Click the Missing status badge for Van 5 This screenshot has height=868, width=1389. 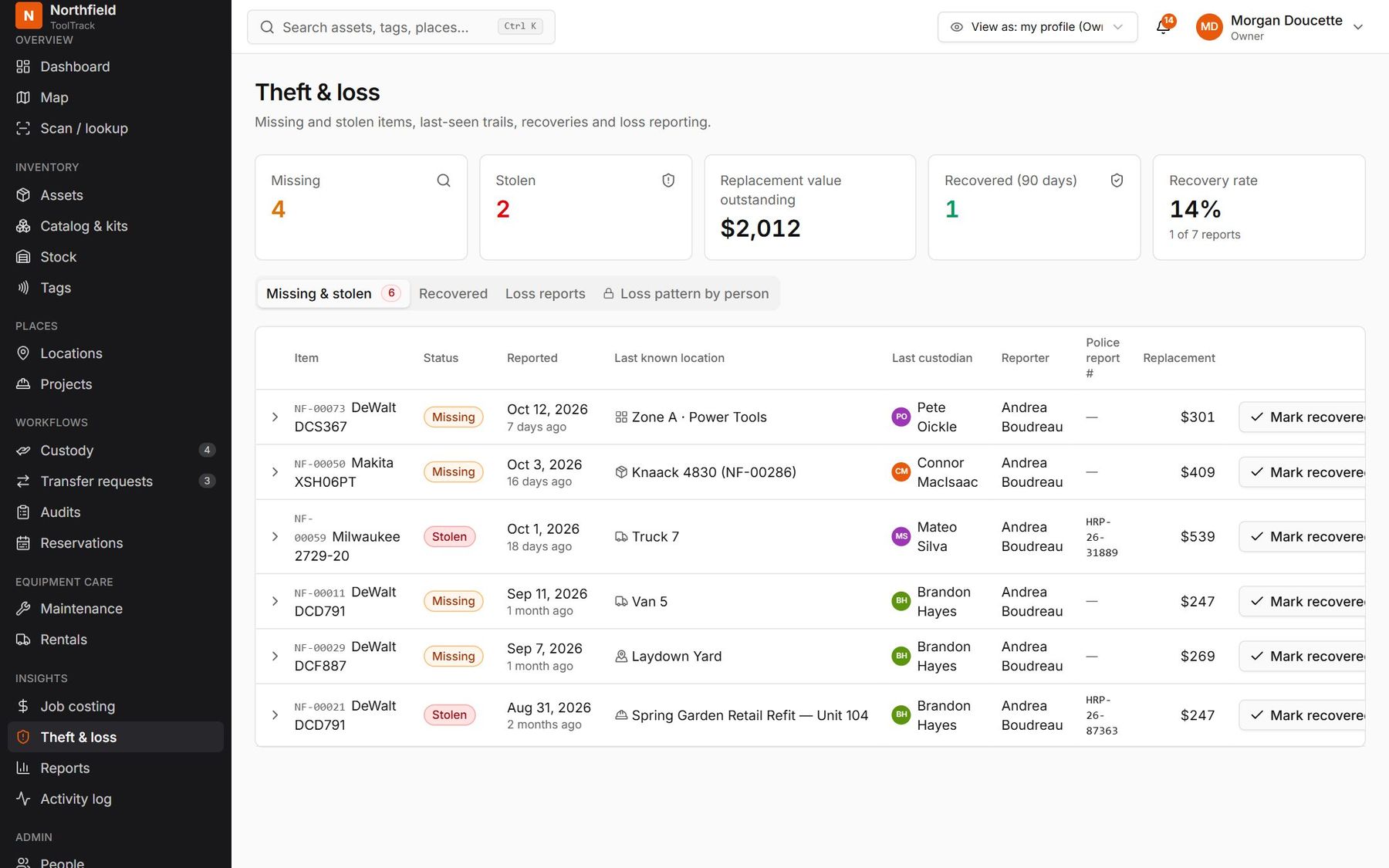pos(453,601)
